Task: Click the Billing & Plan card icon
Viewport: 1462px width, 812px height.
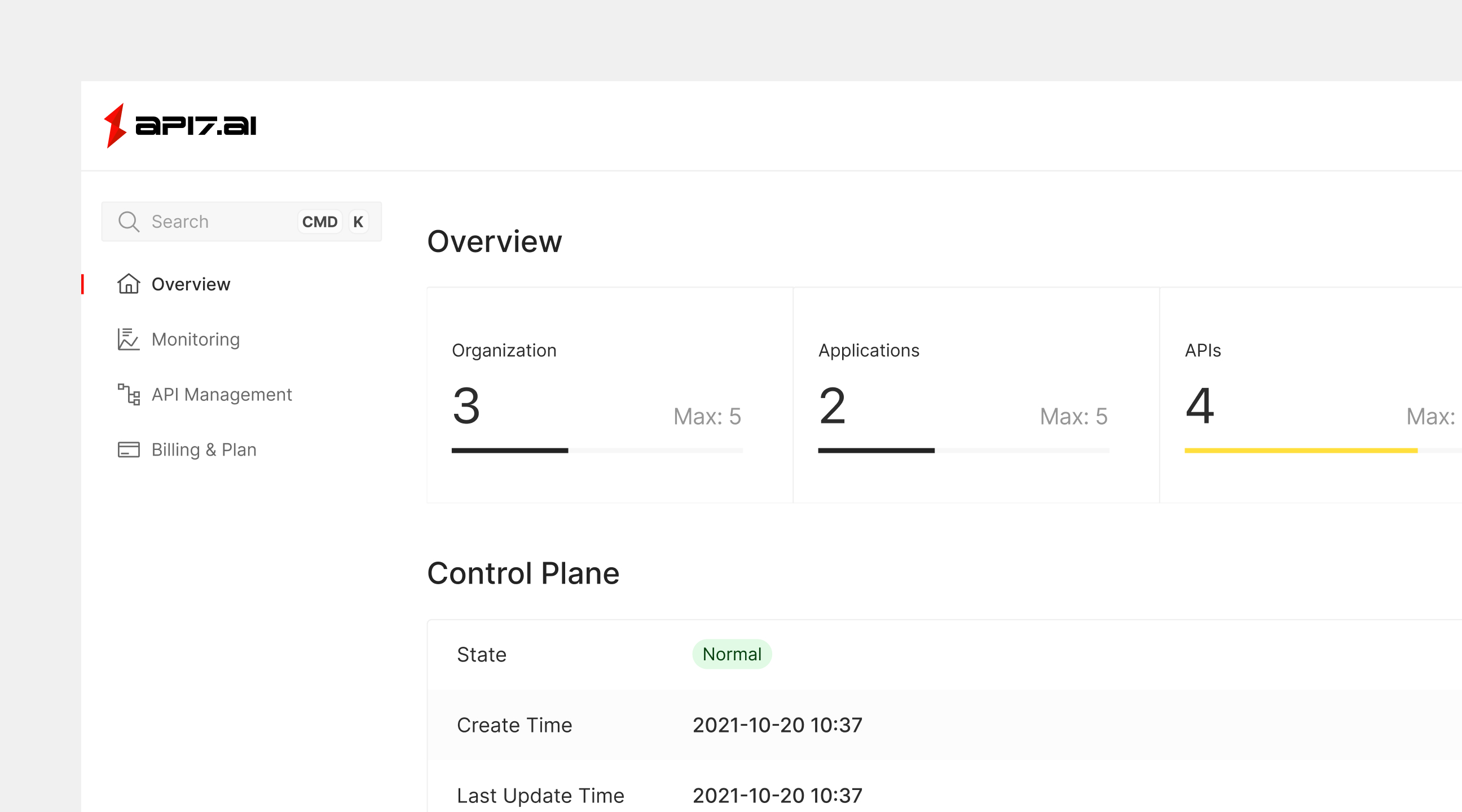Action: click(x=129, y=449)
